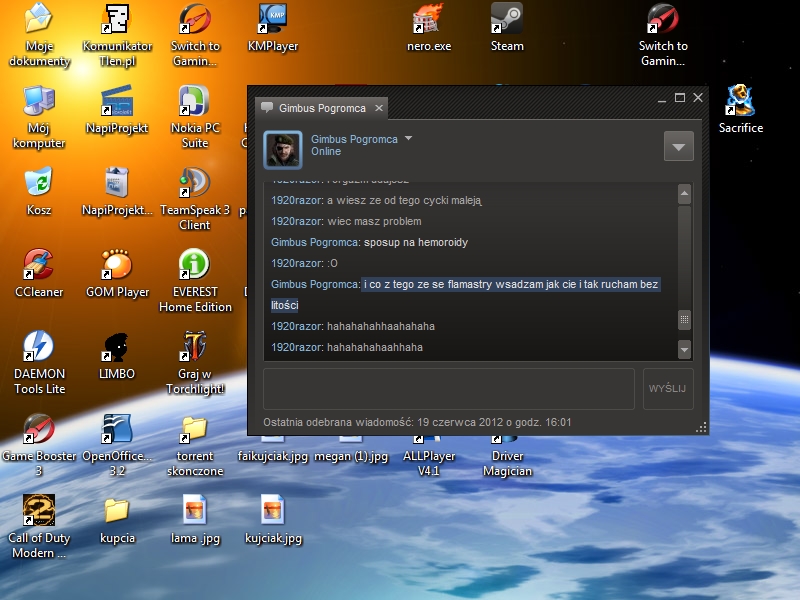Click the chat scrollbar up arrow
Viewport: 800px width, 600px height.
[x=684, y=194]
